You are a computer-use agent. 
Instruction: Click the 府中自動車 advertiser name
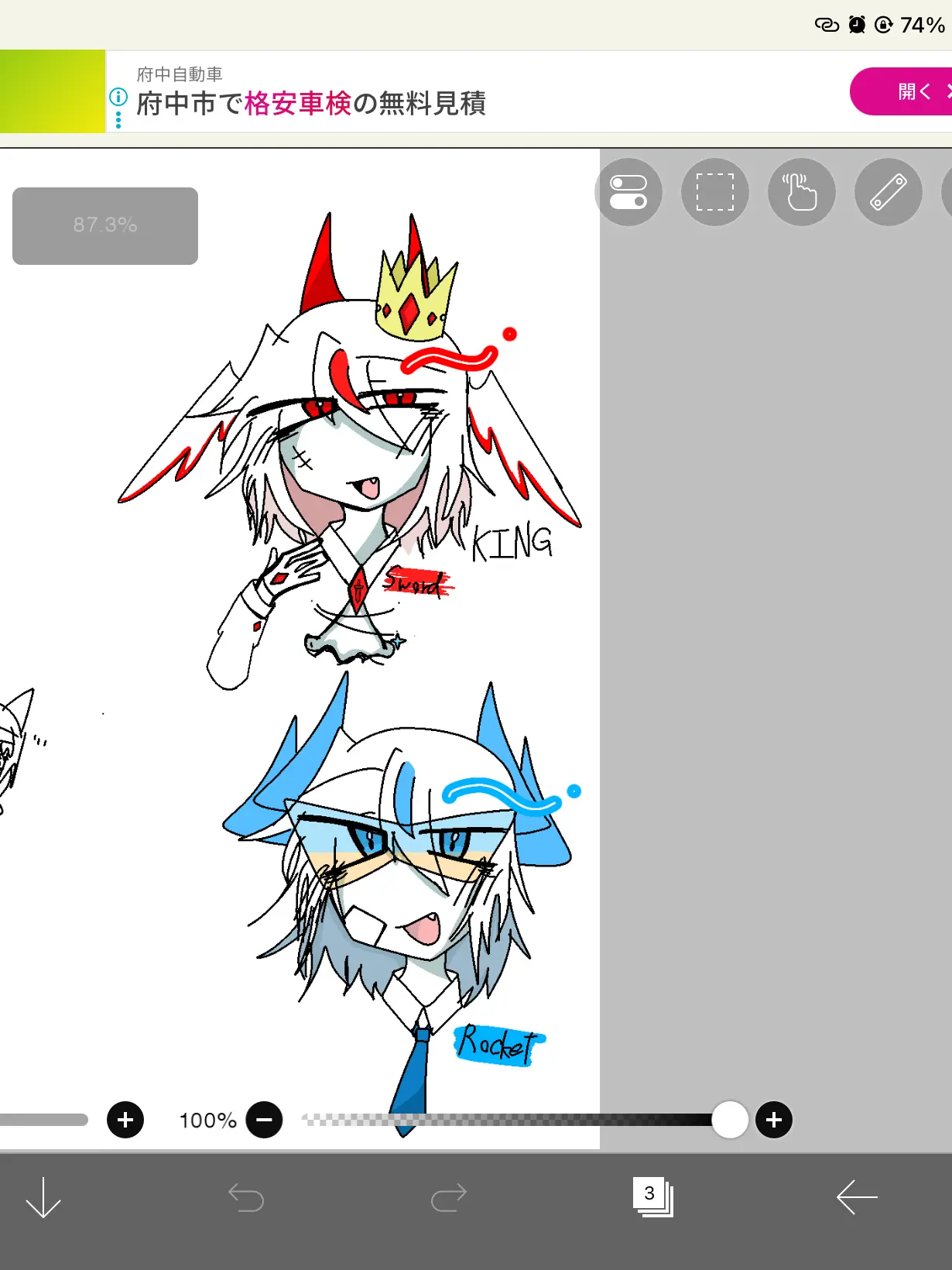(x=180, y=74)
